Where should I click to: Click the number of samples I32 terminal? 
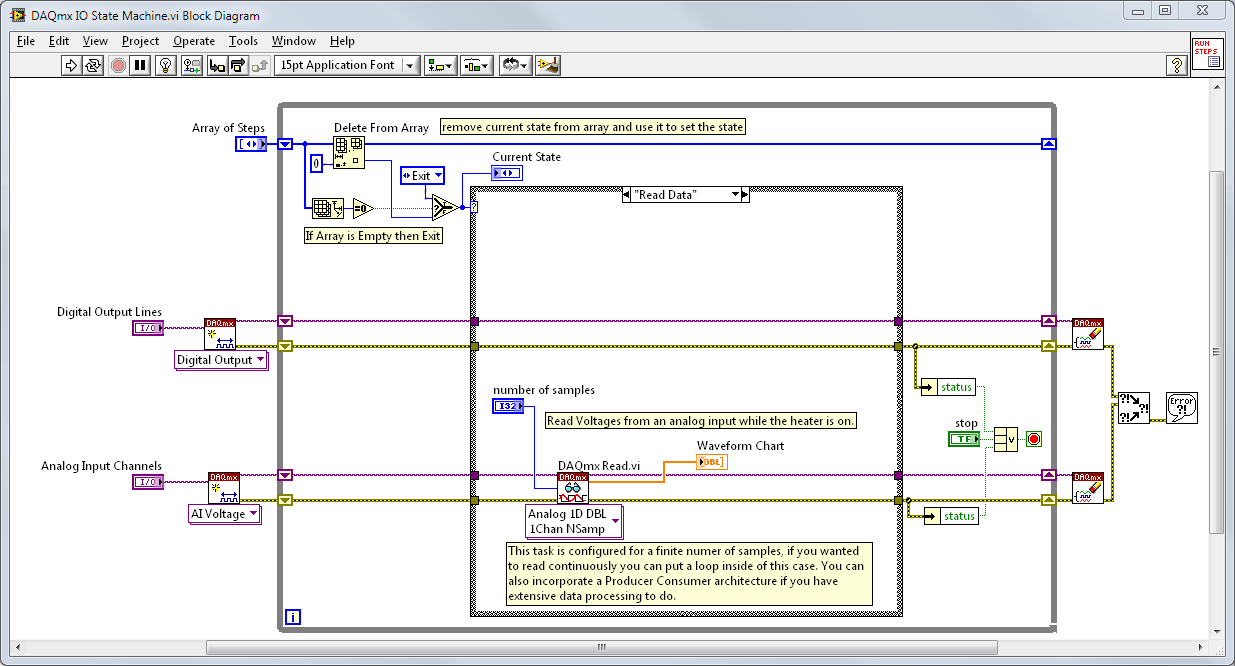click(x=506, y=406)
